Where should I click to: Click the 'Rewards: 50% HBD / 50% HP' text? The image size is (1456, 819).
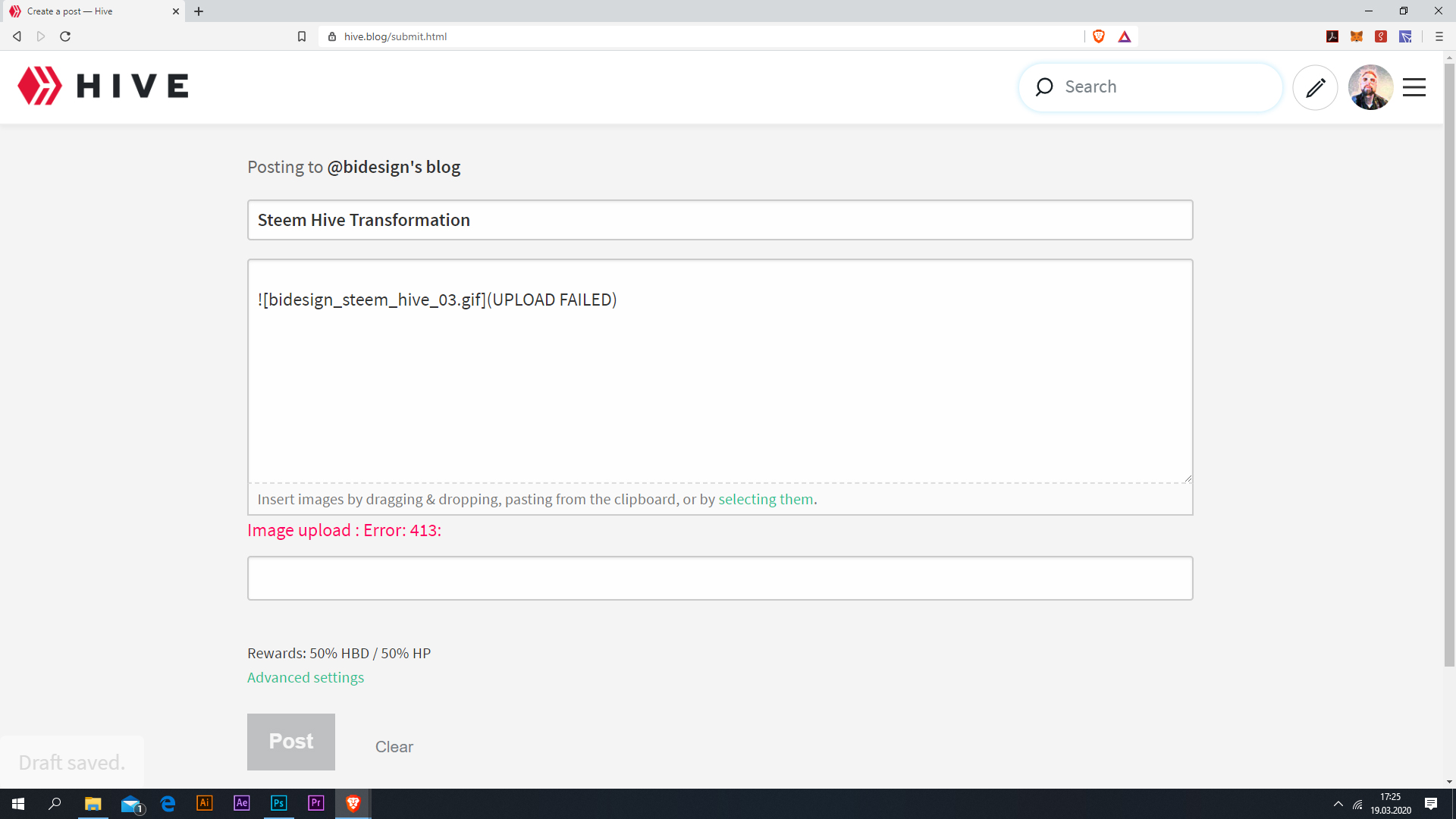pyautogui.click(x=339, y=653)
